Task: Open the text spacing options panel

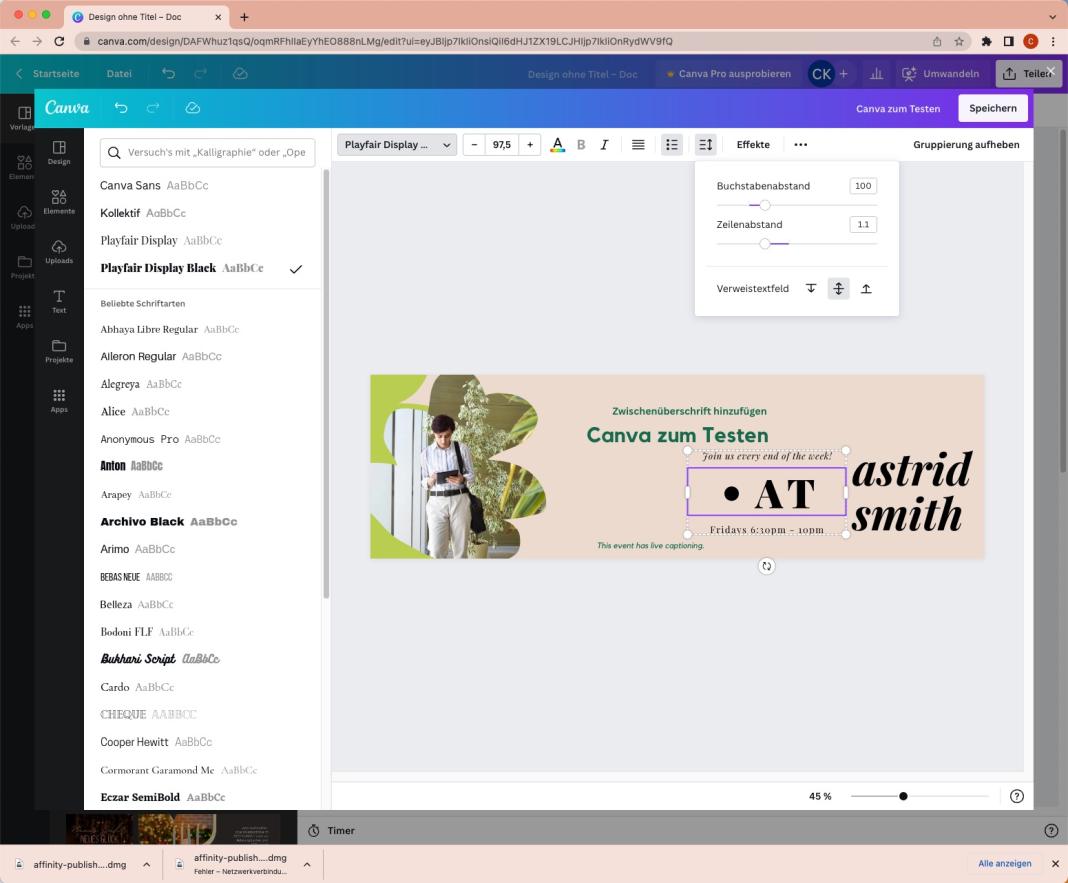Action: (705, 144)
